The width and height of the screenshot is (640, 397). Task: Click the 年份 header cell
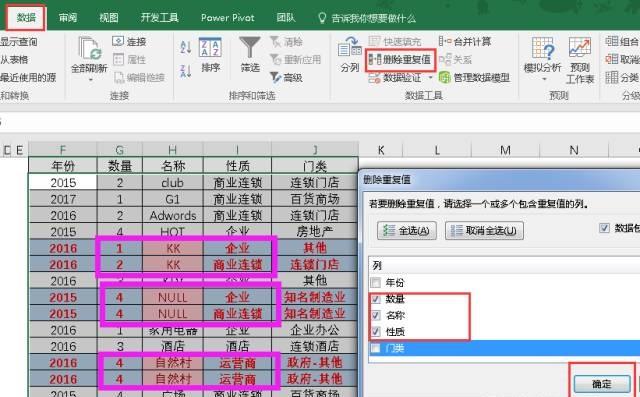point(62,166)
